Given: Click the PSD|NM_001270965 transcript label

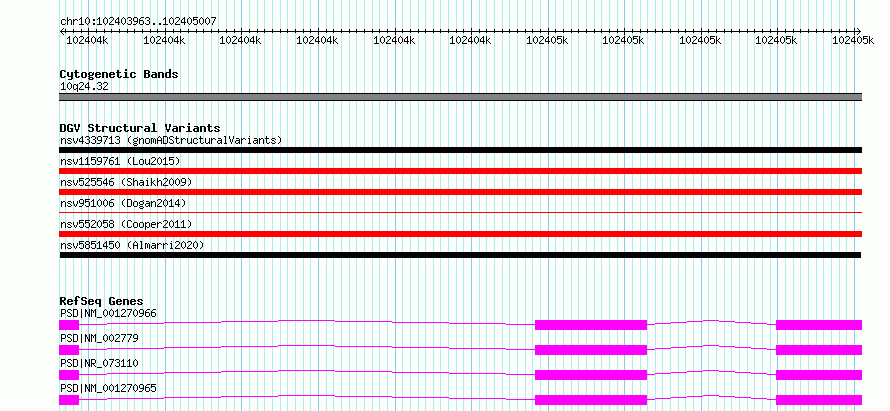Looking at the screenshot, I should (108, 388).
